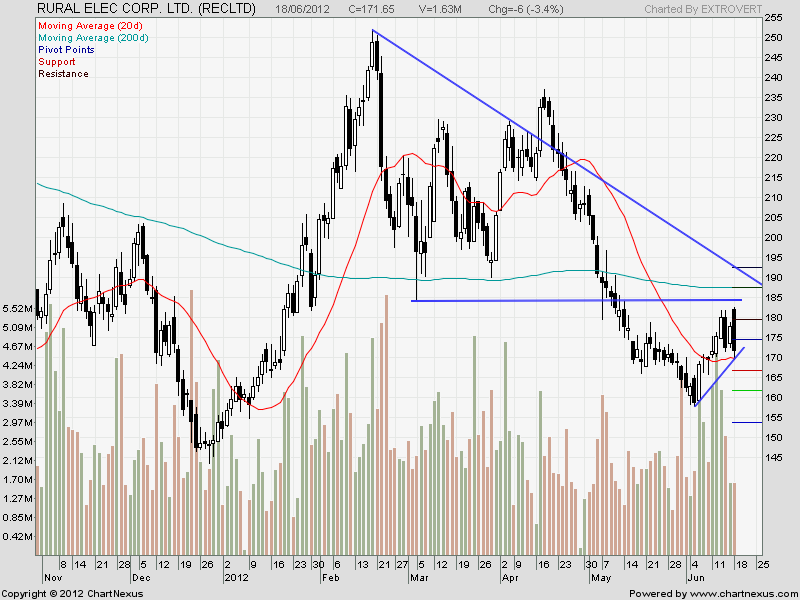Click the Feb month label on time axis
The image size is (800, 600).
(330, 578)
